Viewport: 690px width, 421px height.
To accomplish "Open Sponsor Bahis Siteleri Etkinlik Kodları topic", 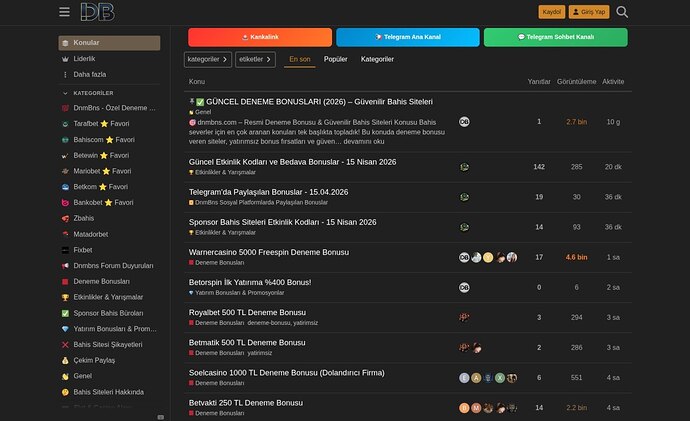I will point(283,222).
